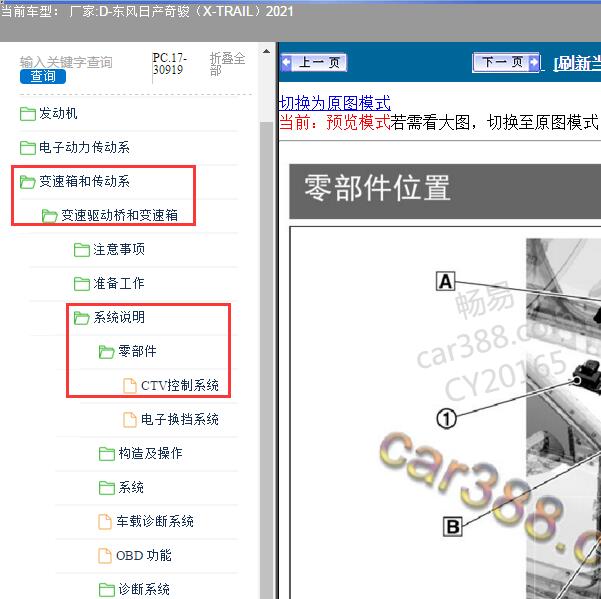Collapse the 零部件 open folder icon

(x=107, y=352)
